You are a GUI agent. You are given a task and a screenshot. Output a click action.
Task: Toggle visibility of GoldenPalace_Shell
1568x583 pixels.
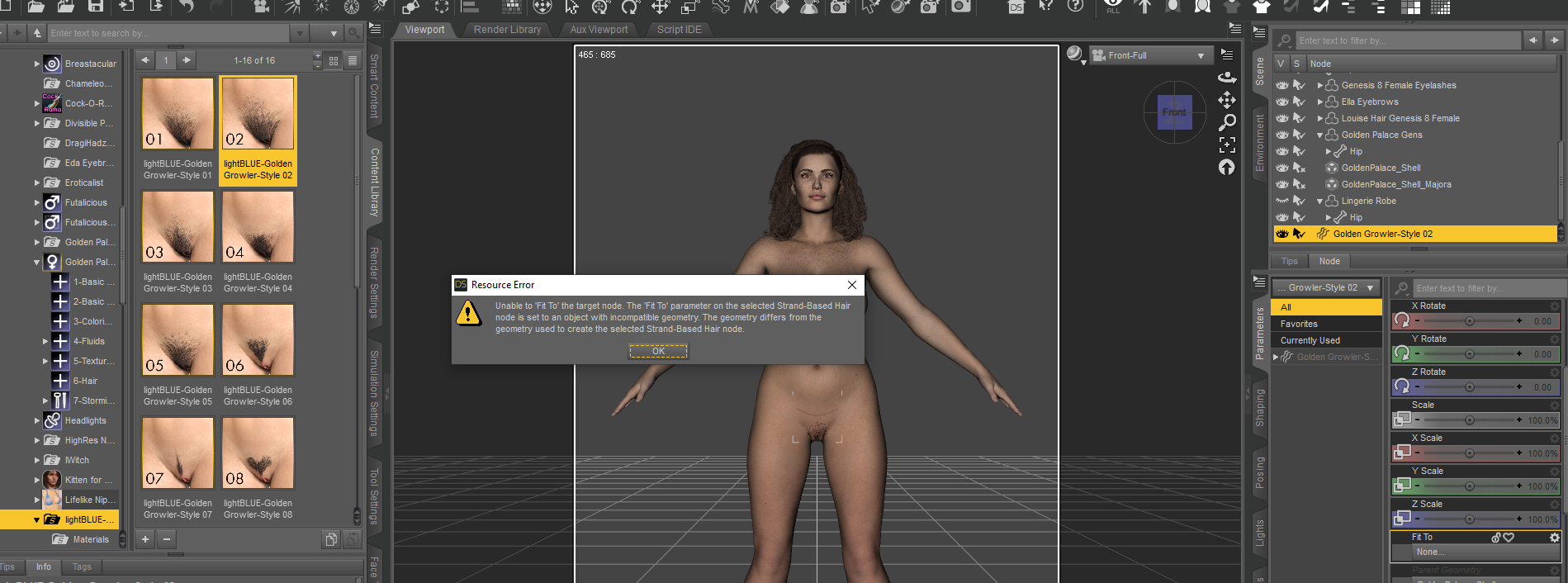click(x=1282, y=168)
